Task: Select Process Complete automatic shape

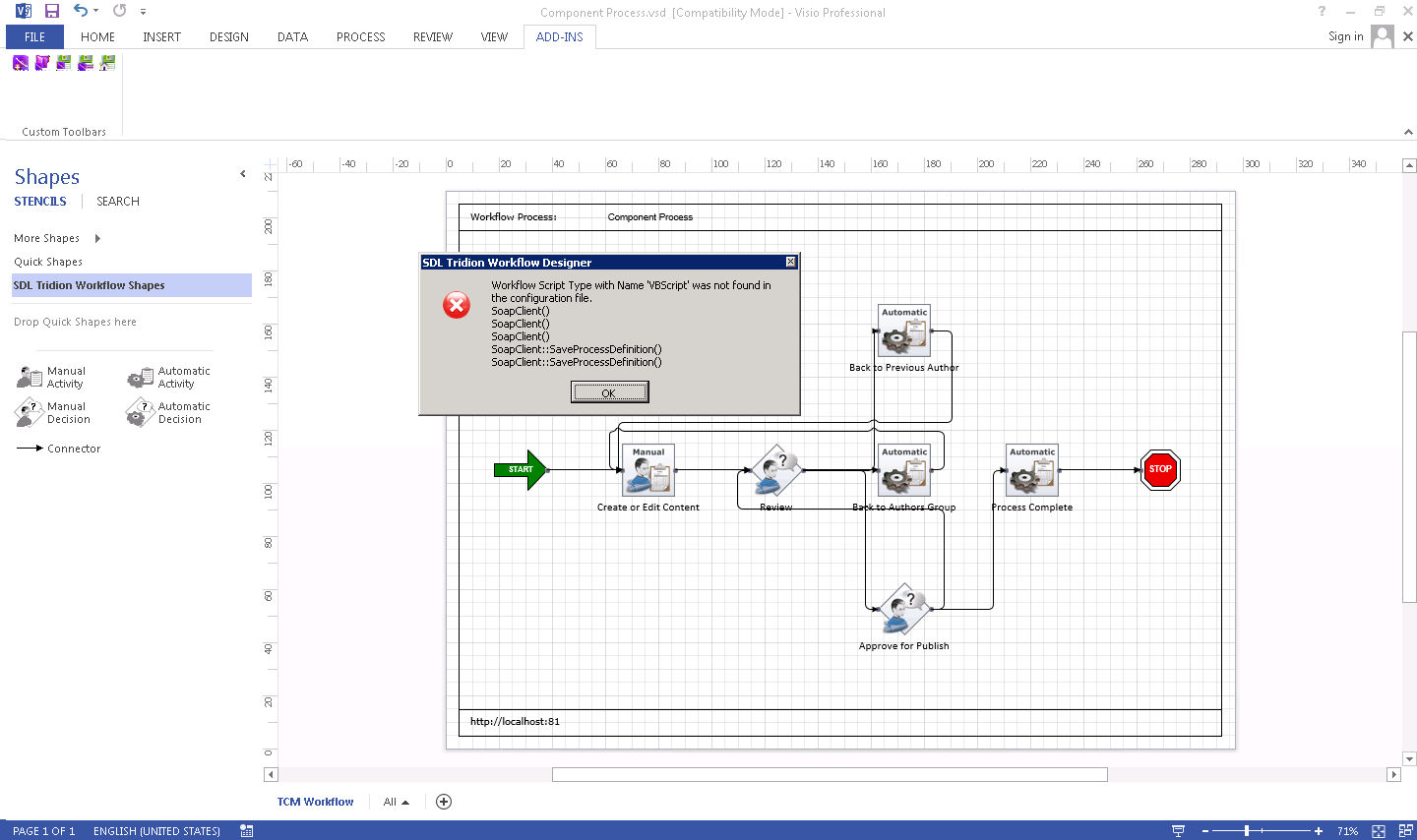Action: pos(1032,470)
